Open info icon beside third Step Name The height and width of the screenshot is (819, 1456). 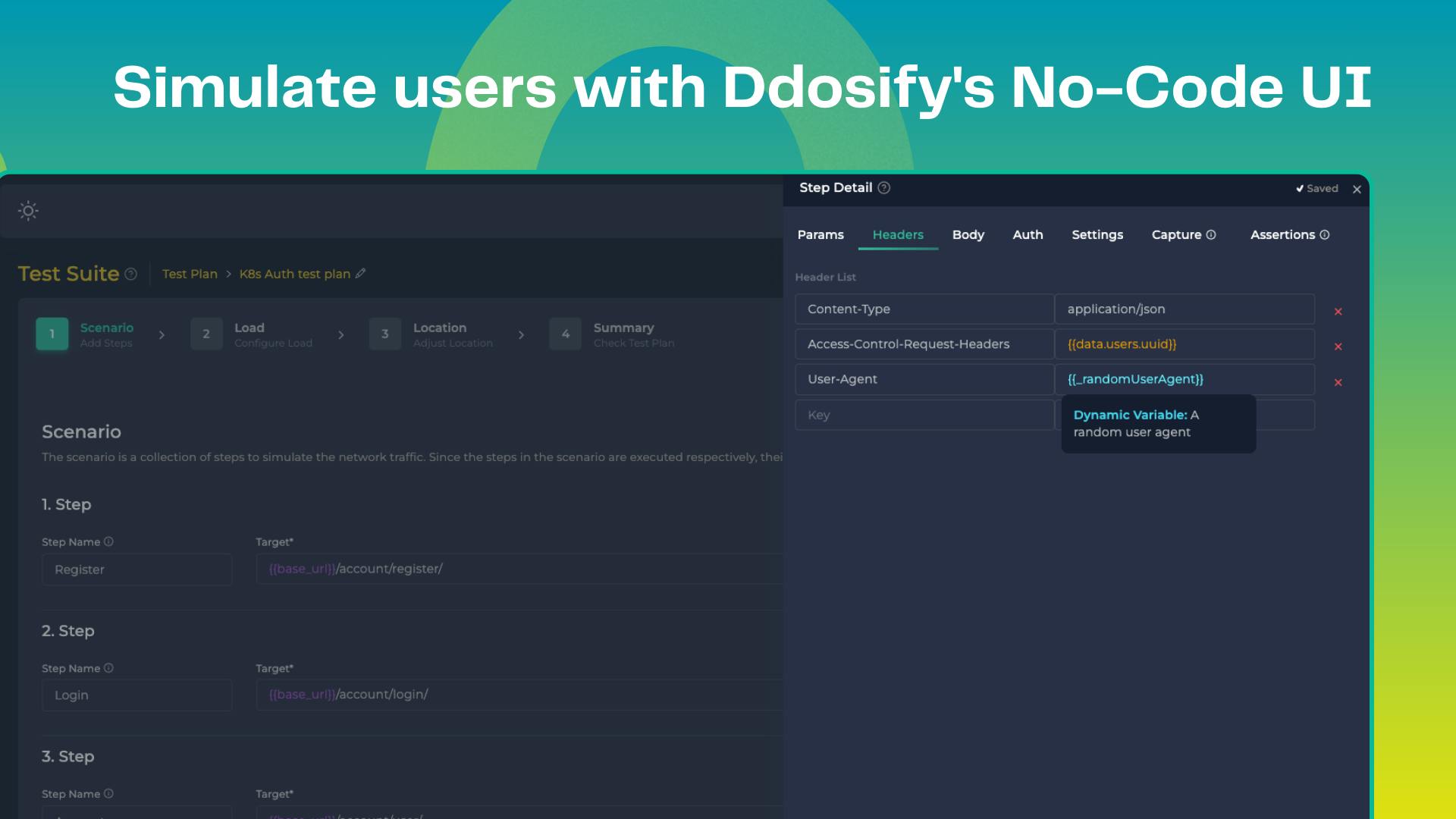(108, 794)
